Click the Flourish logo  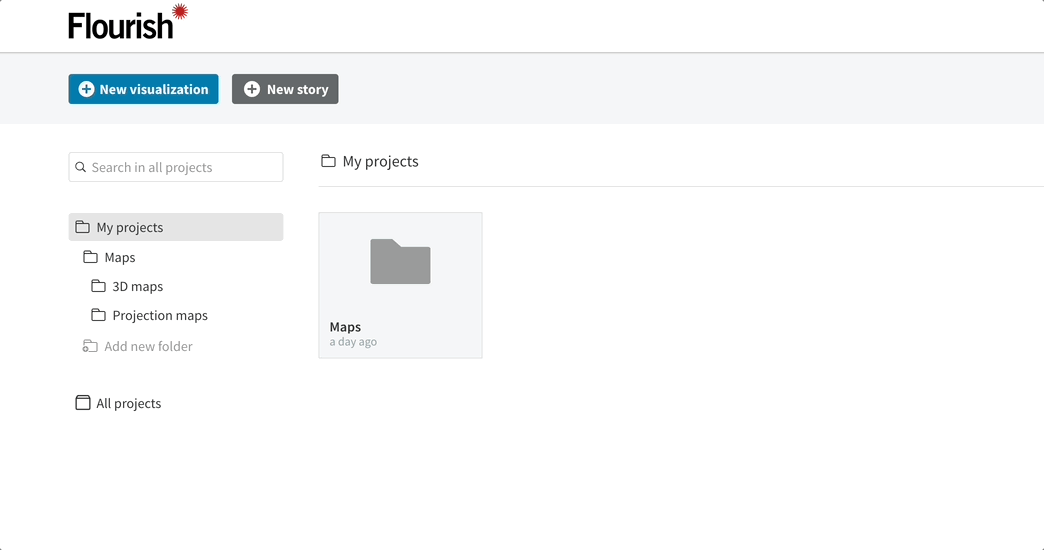128,22
